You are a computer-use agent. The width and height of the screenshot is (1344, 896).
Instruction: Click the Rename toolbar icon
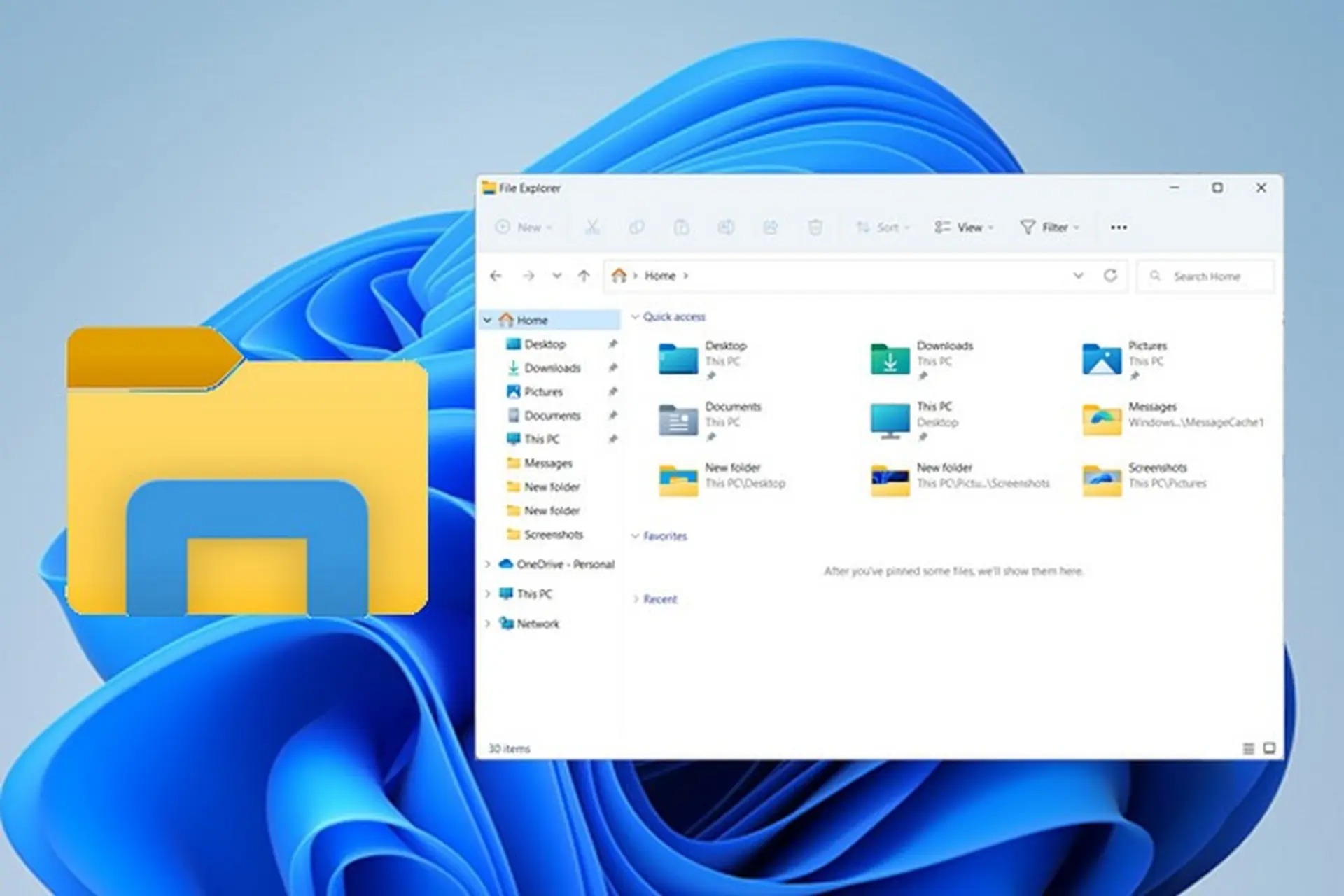tap(726, 227)
